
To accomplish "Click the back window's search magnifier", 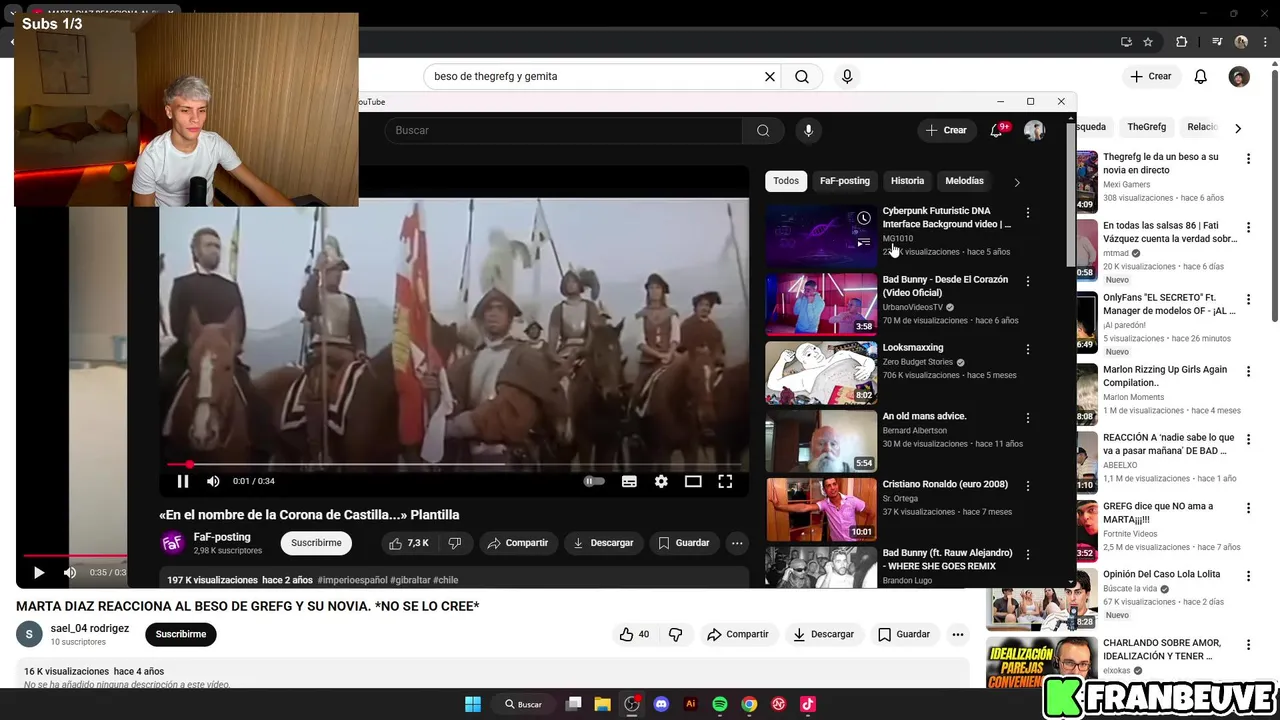I will (x=802, y=76).
